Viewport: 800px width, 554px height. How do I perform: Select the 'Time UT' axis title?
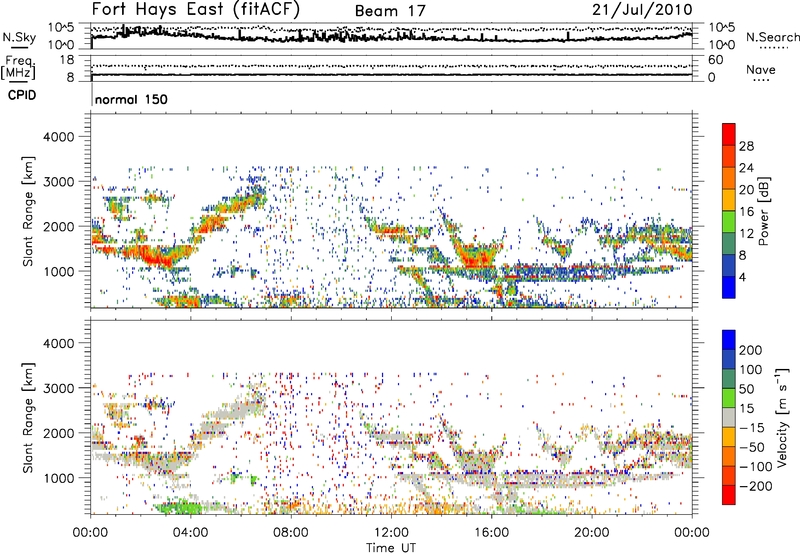[391, 547]
